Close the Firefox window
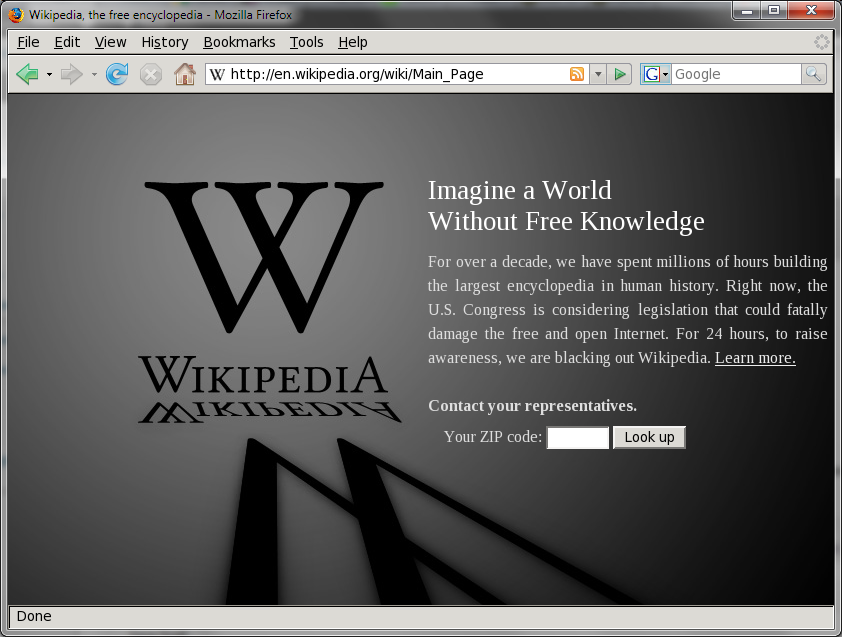 [811, 10]
